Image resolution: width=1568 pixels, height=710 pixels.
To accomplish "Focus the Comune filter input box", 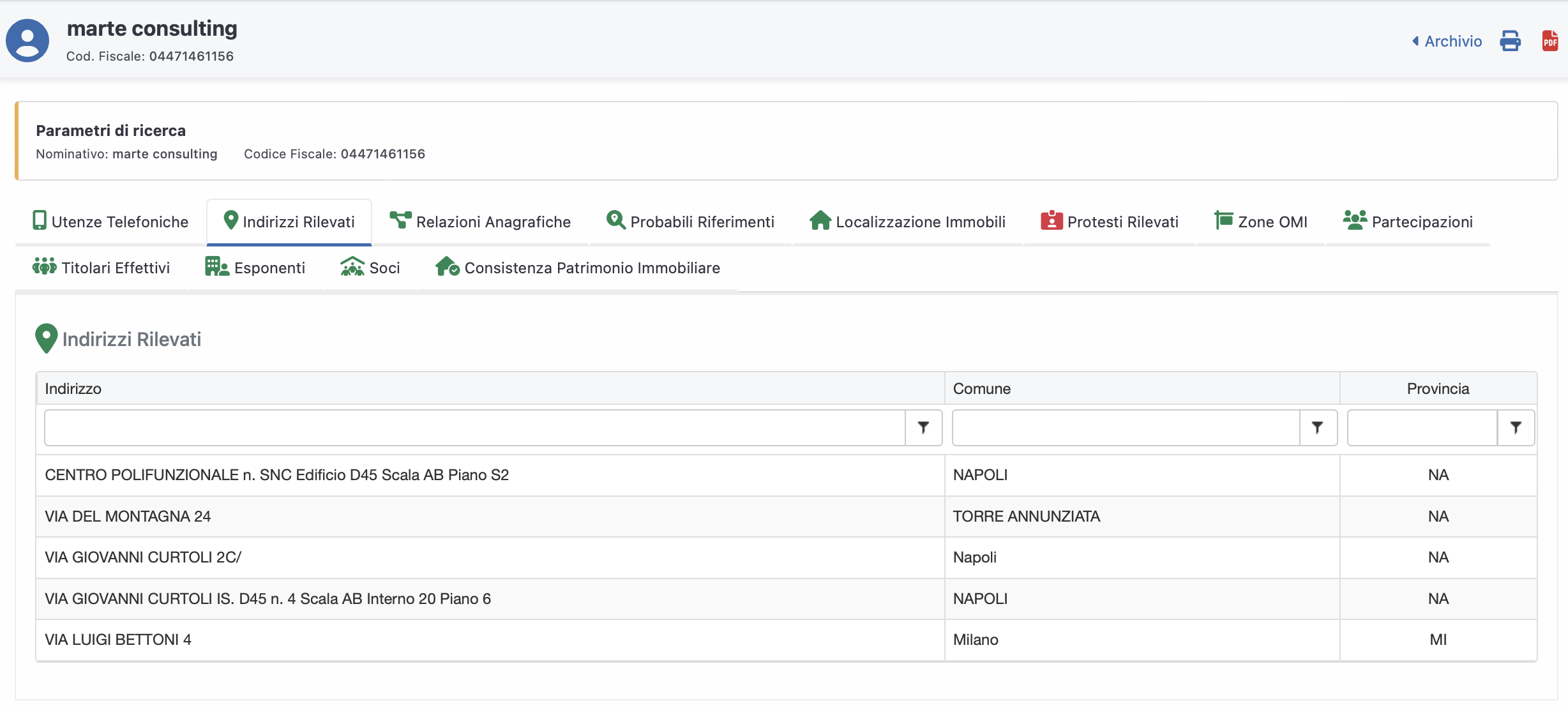I will (1126, 428).
